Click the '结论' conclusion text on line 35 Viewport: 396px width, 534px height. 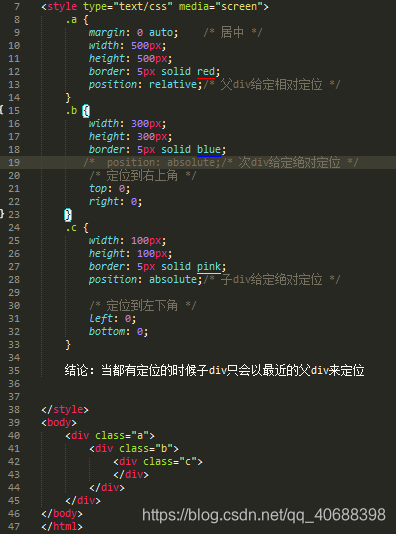tap(215, 371)
